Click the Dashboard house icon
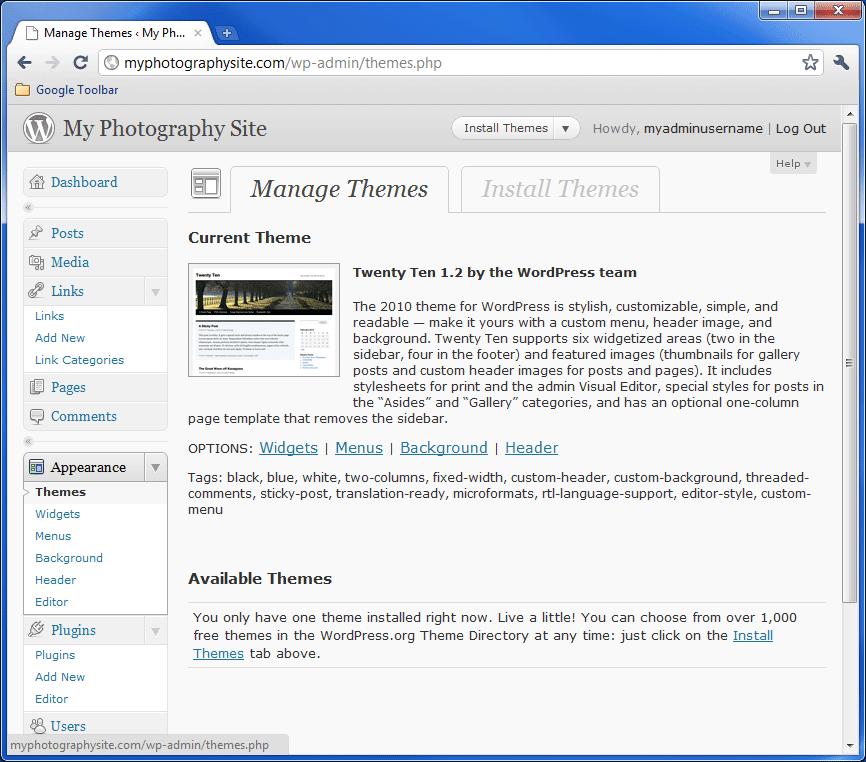 (37, 182)
